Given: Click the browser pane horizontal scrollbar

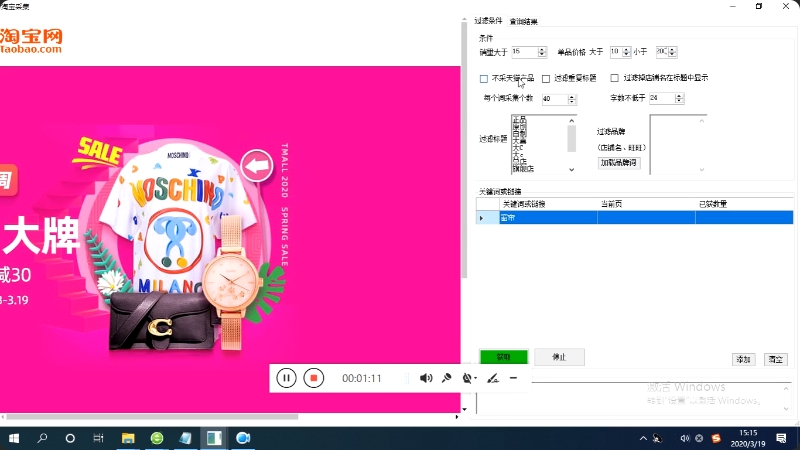Looking at the screenshot, I should pos(153,417).
